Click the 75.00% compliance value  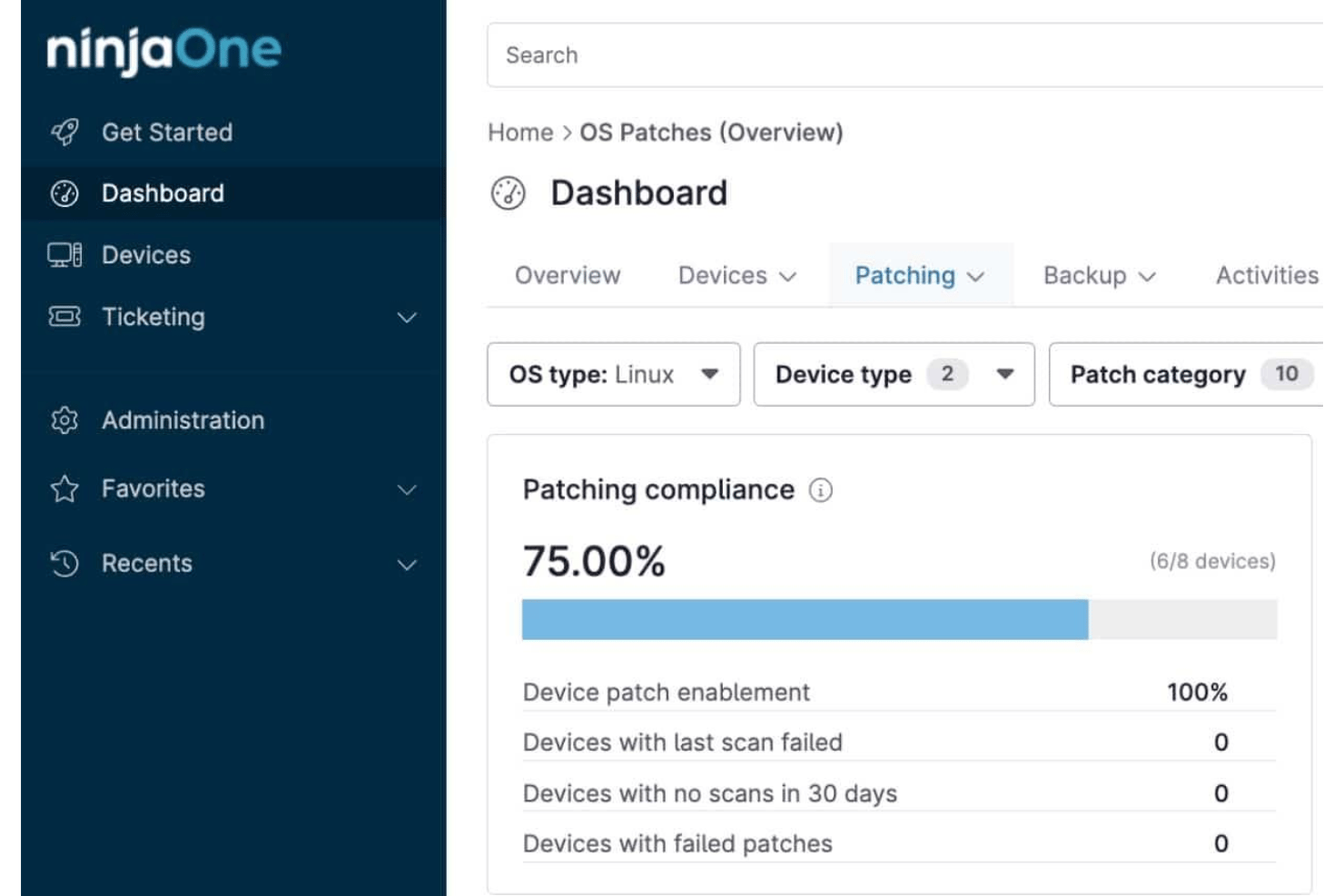tap(594, 561)
